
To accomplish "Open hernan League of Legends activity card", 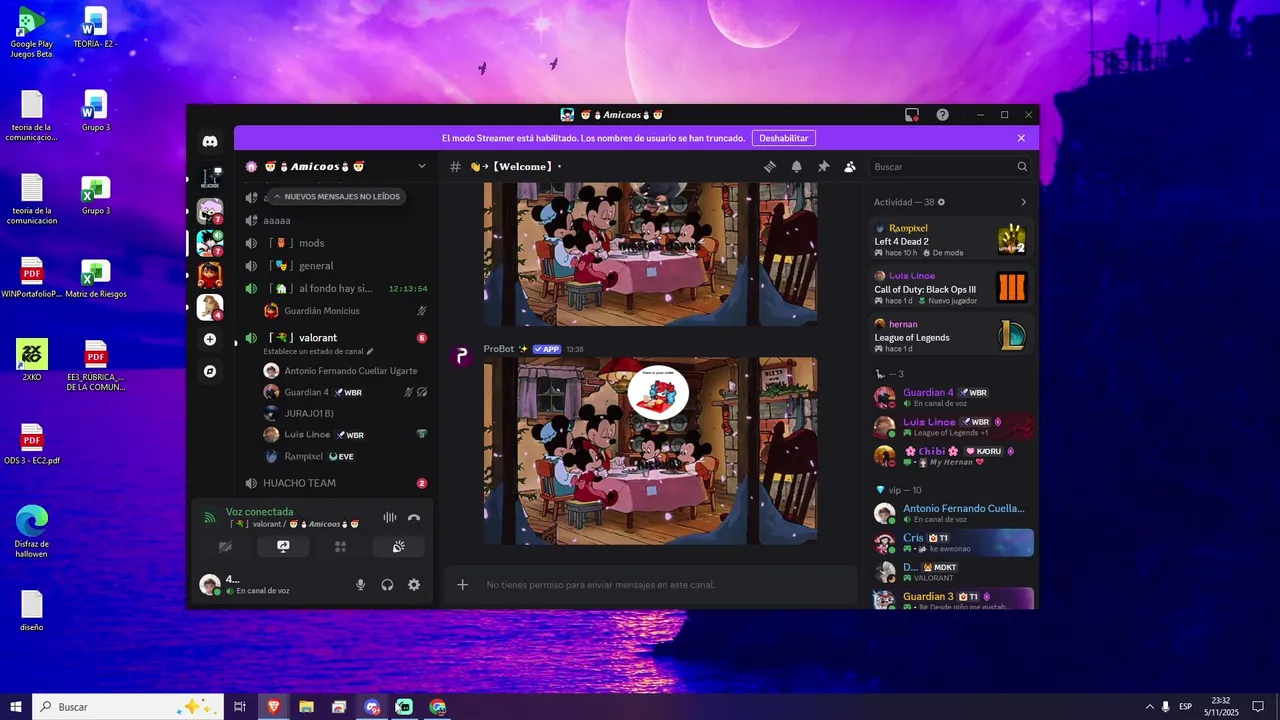I will point(950,336).
